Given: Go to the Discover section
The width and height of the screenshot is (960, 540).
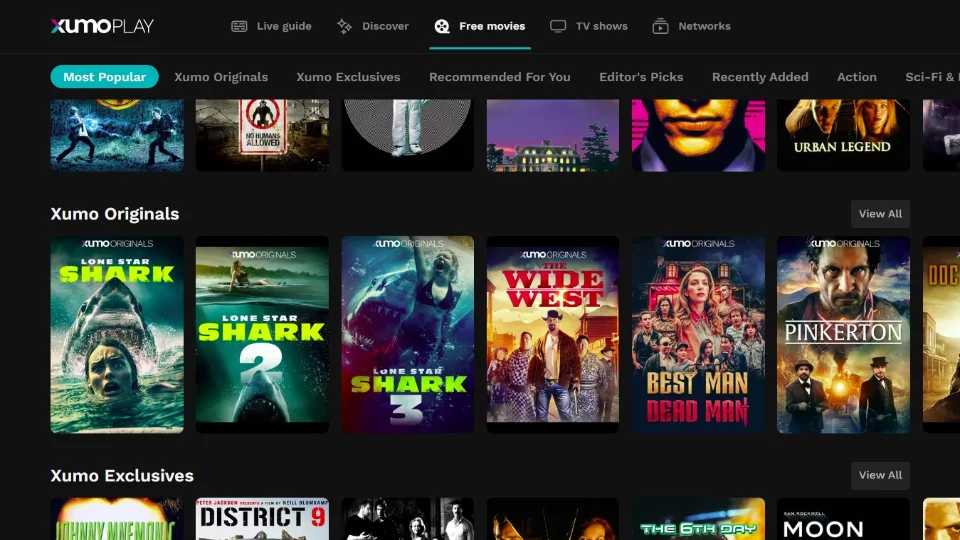Looking at the screenshot, I should coord(372,26).
